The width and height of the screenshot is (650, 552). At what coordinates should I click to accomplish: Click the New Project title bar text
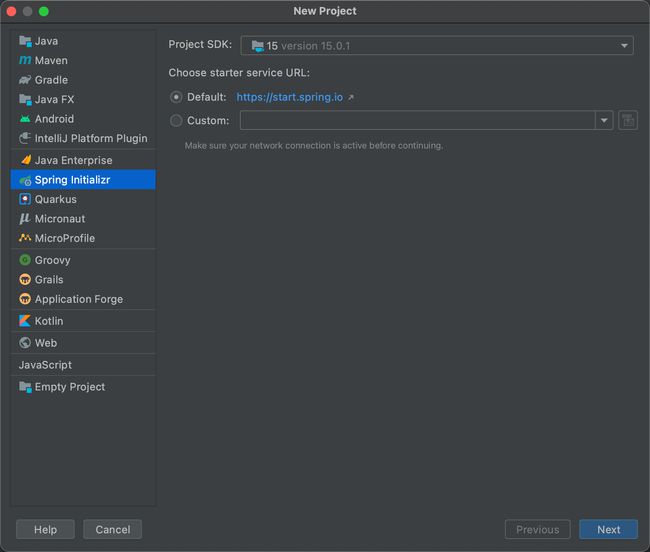pos(325,11)
